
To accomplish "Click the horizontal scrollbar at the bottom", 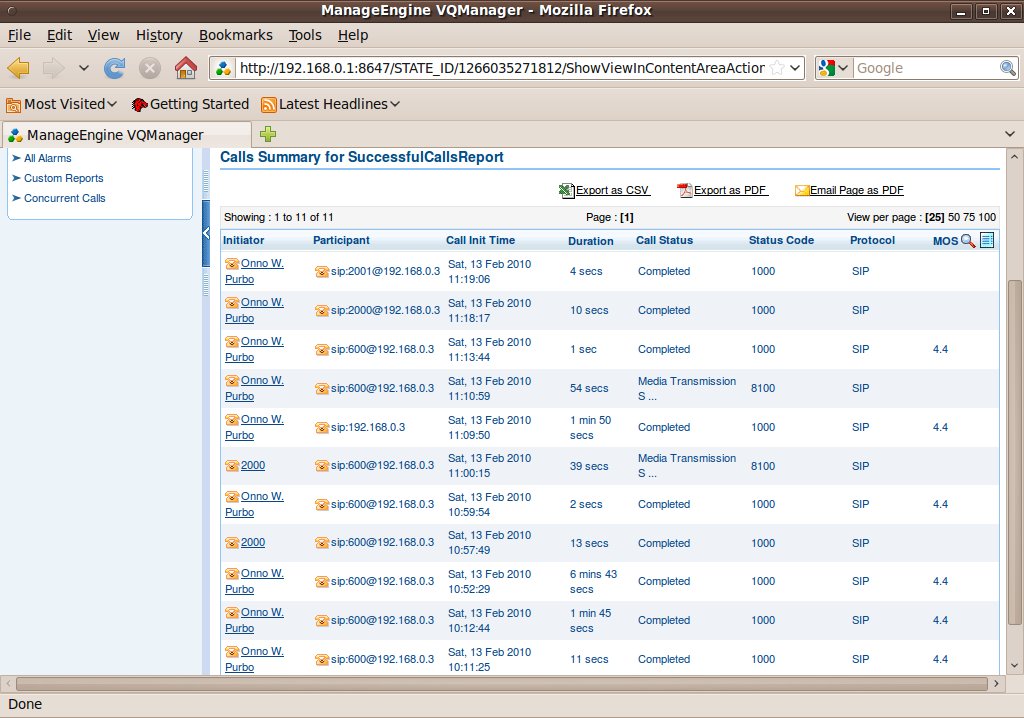I will coord(500,684).
